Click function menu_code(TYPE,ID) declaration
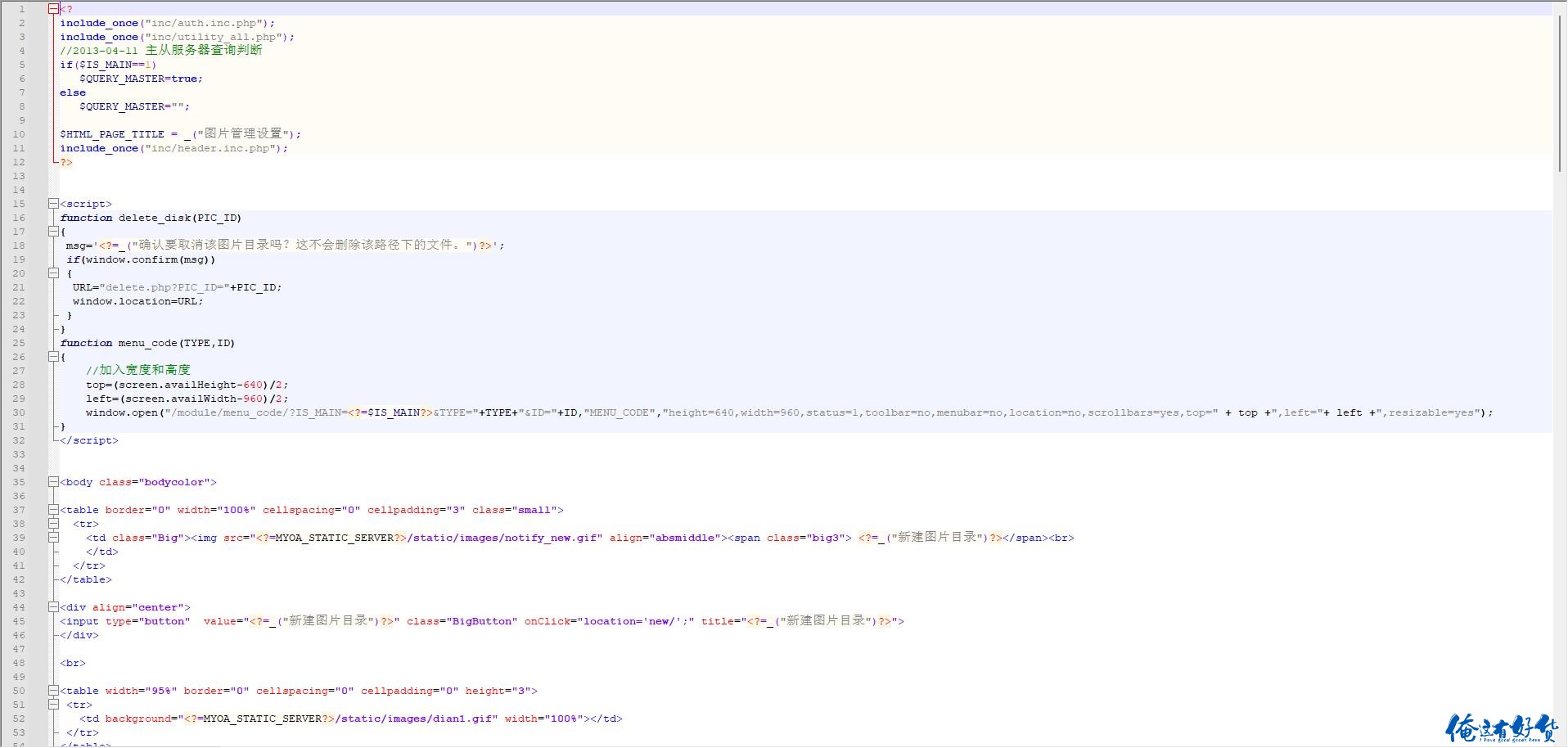 pyautogui.click(x=147, y=343)
